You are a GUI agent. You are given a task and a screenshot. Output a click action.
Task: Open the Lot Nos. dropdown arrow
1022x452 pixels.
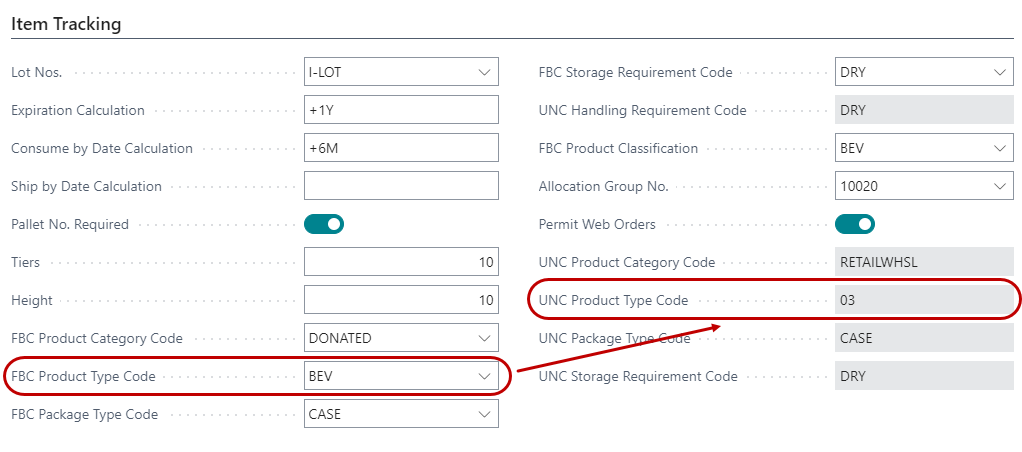pyautogui.click(x=484, y=72)
